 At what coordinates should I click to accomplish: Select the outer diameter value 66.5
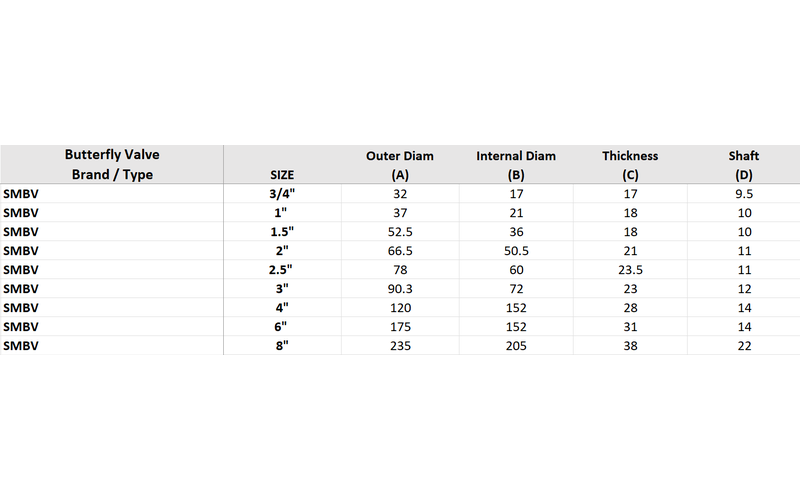400,251
